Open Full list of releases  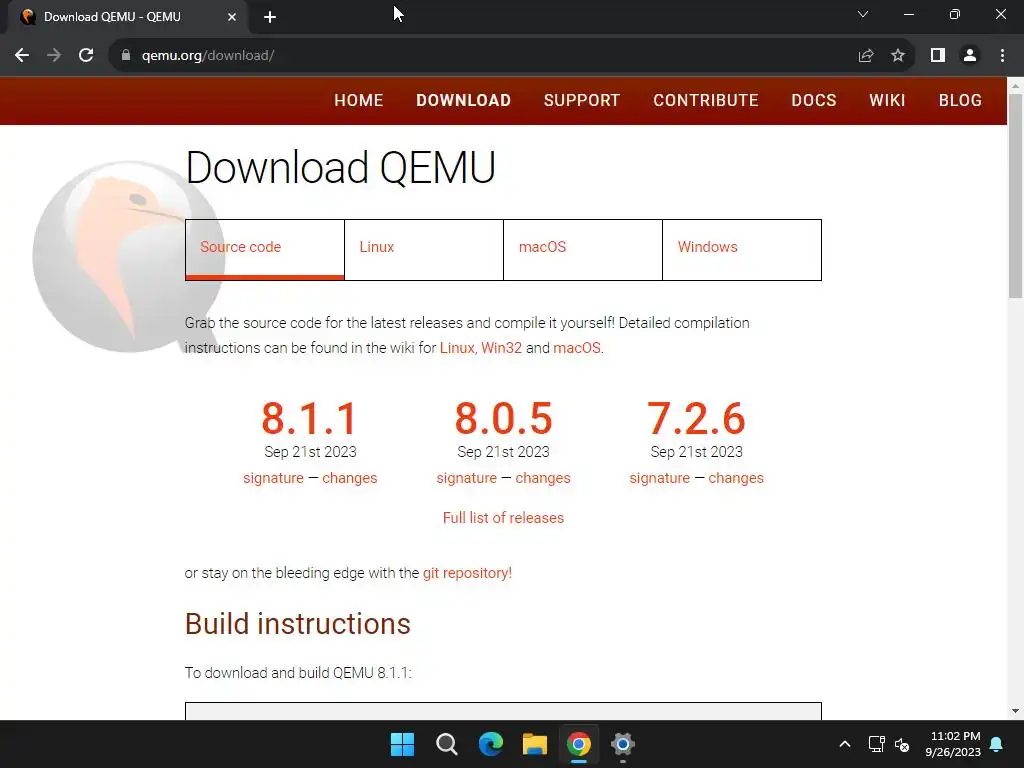coord(503,518)
